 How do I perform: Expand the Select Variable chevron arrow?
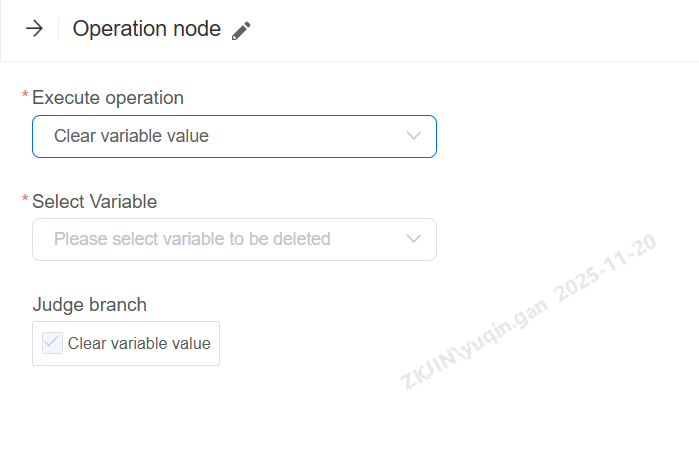[414, 239]
